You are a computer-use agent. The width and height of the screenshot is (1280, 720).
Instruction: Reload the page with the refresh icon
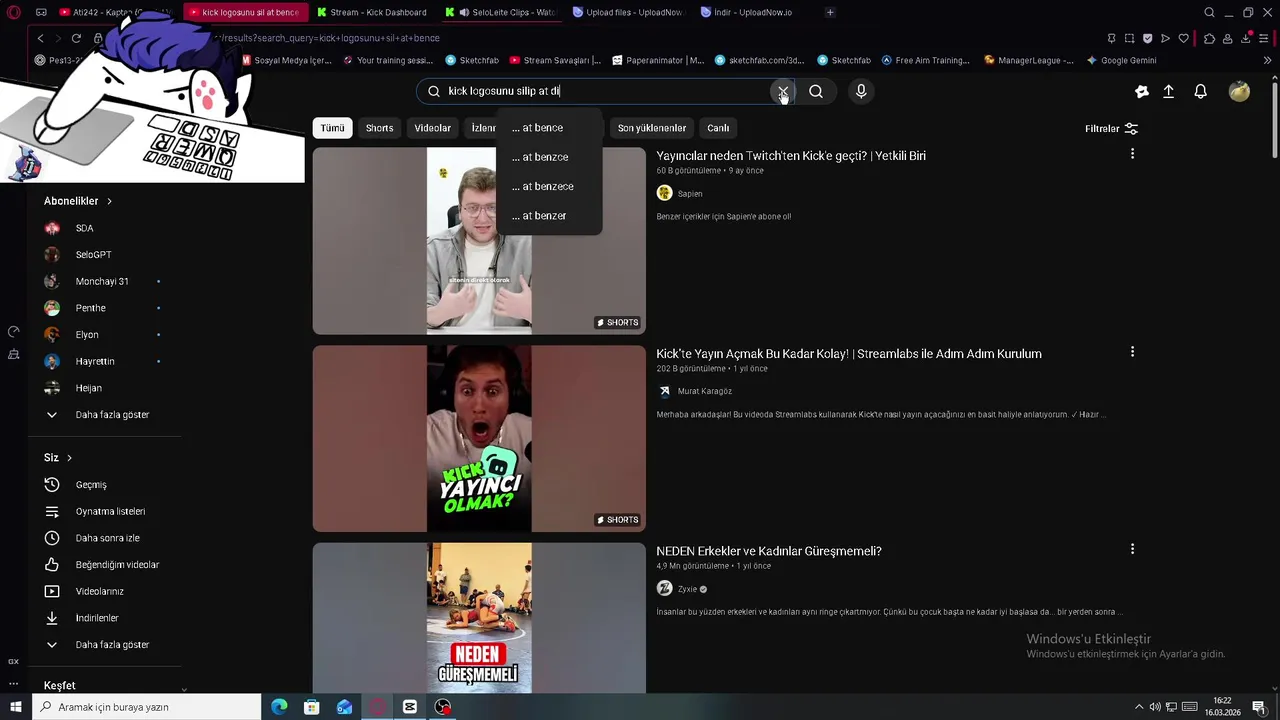[76, 38]
